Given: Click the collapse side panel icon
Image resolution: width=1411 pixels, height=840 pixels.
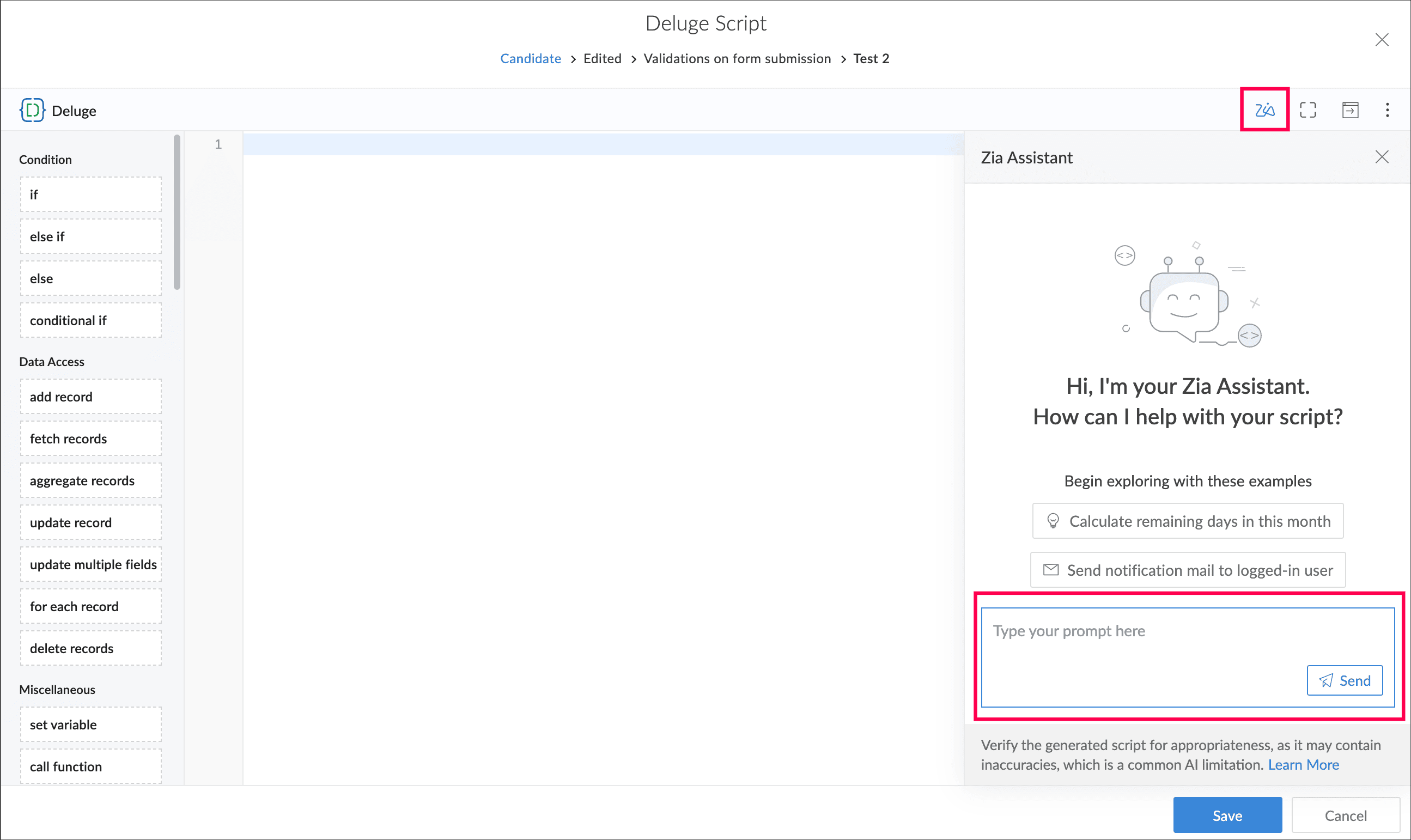Looking at the screenshot, I should pos(1350,110).
